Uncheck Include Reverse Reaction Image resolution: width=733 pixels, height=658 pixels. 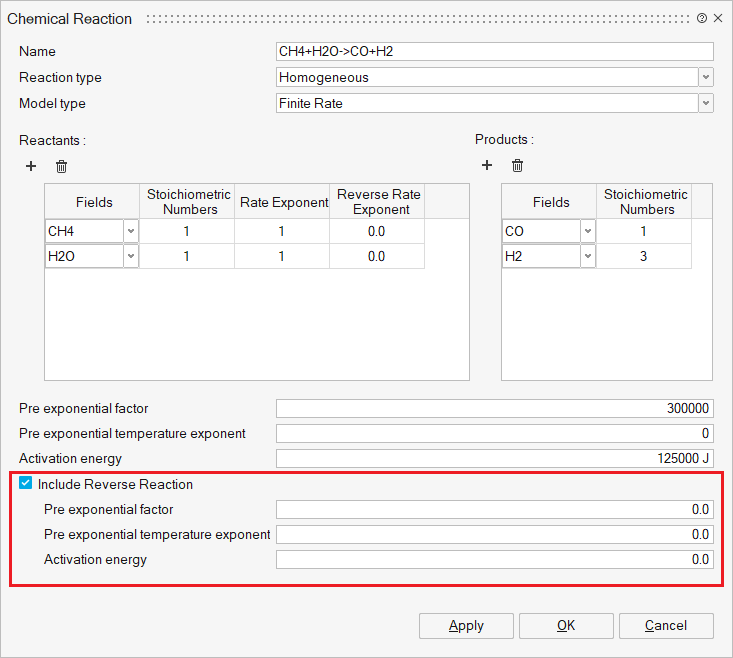point(26,484)
